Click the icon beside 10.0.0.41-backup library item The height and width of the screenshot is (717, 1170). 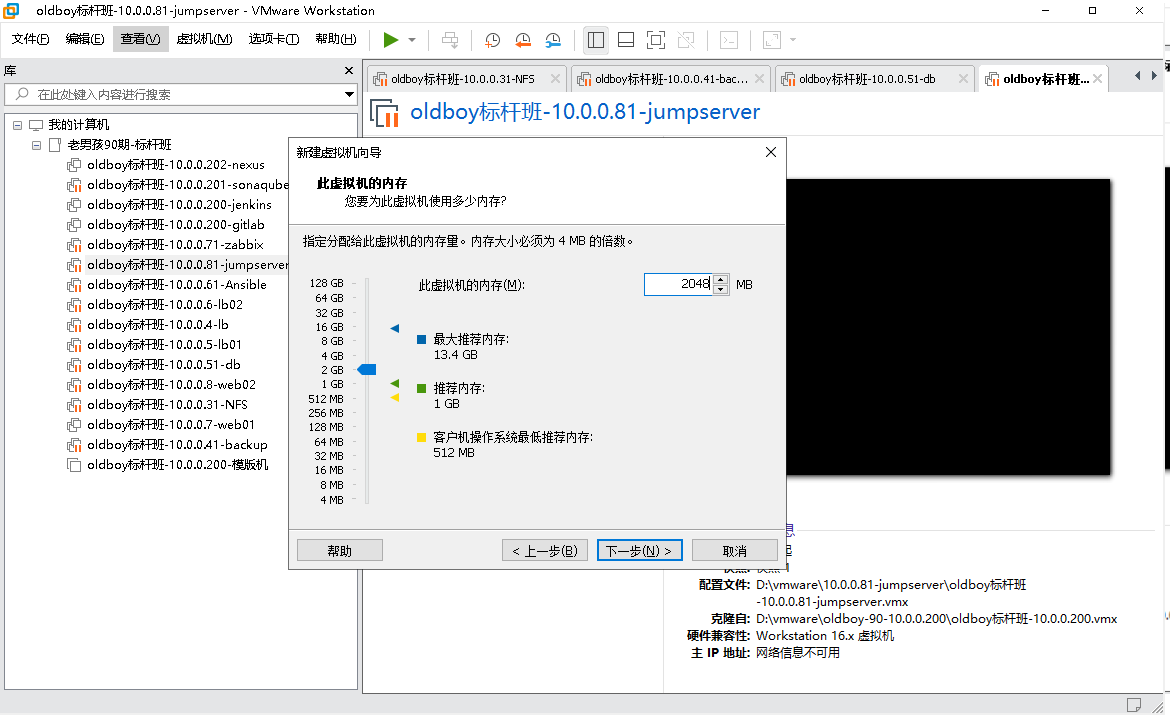tap(74, 445)
